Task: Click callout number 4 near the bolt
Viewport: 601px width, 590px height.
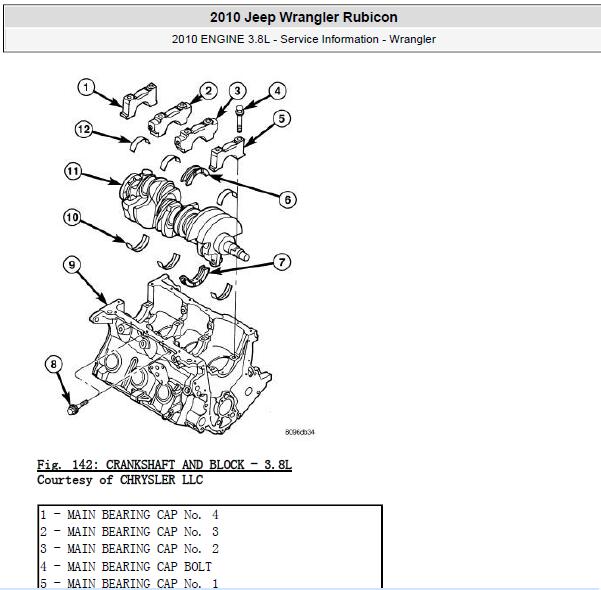Action: point(278,91)
